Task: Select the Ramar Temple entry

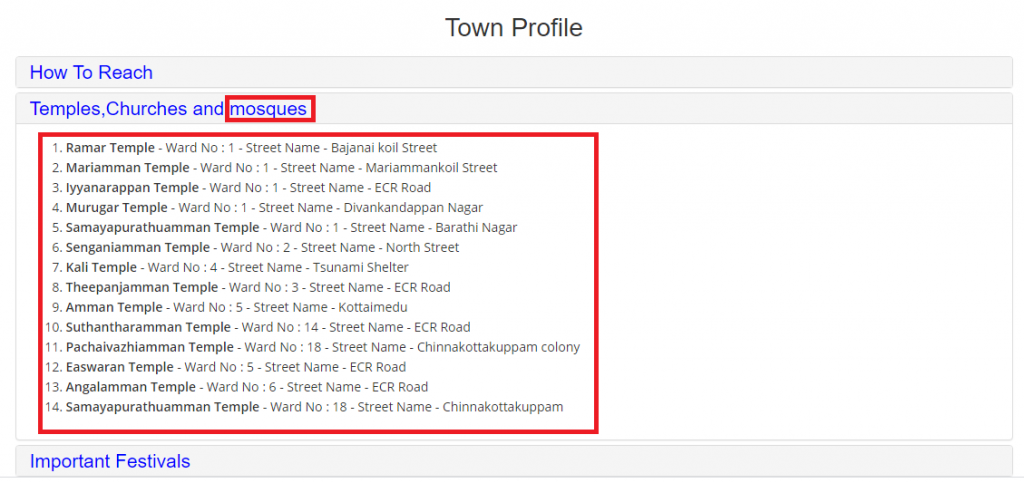Action: pyautogui.click(x=251, y=148)
